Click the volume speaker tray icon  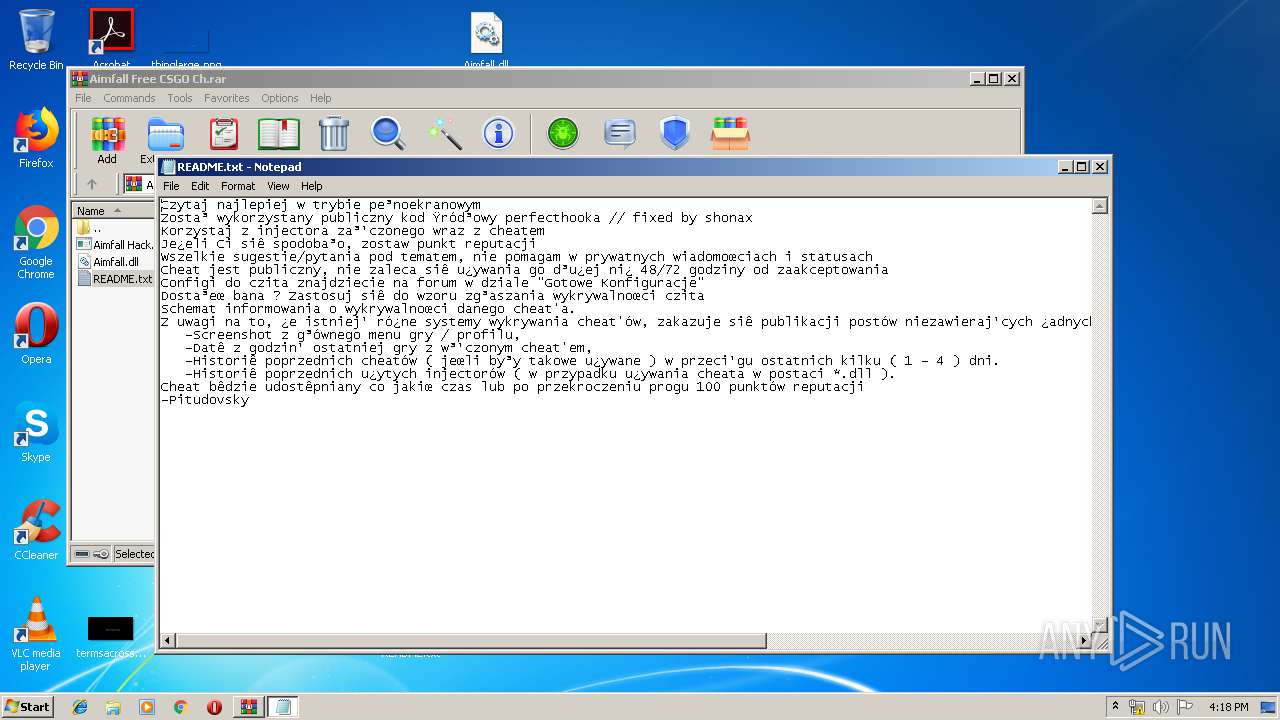1161,707
